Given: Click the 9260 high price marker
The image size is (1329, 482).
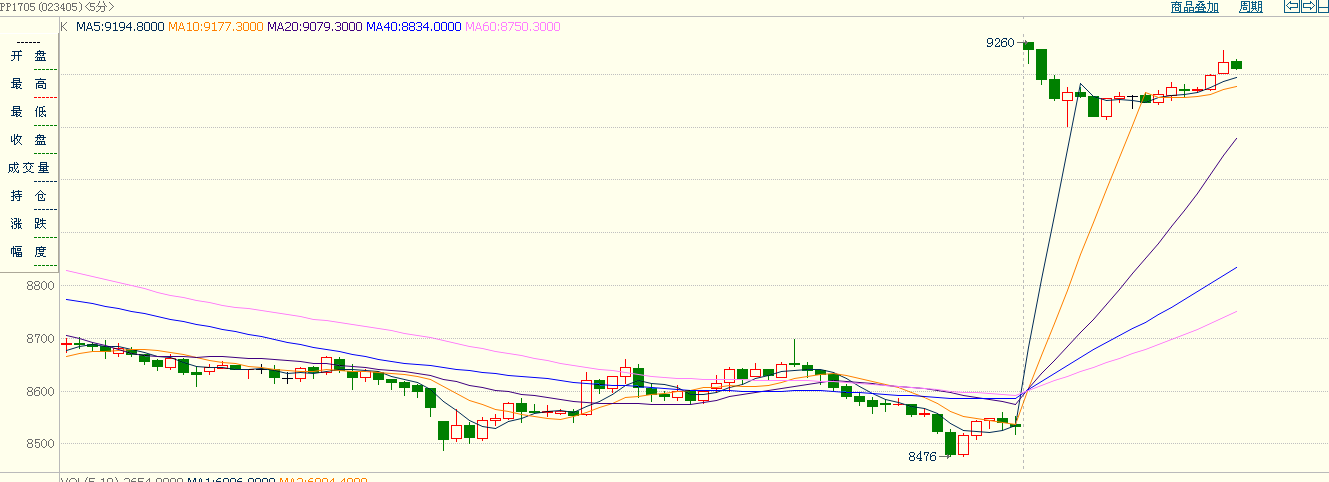Looking at the screenshot, I should click(x=999, y=43).
